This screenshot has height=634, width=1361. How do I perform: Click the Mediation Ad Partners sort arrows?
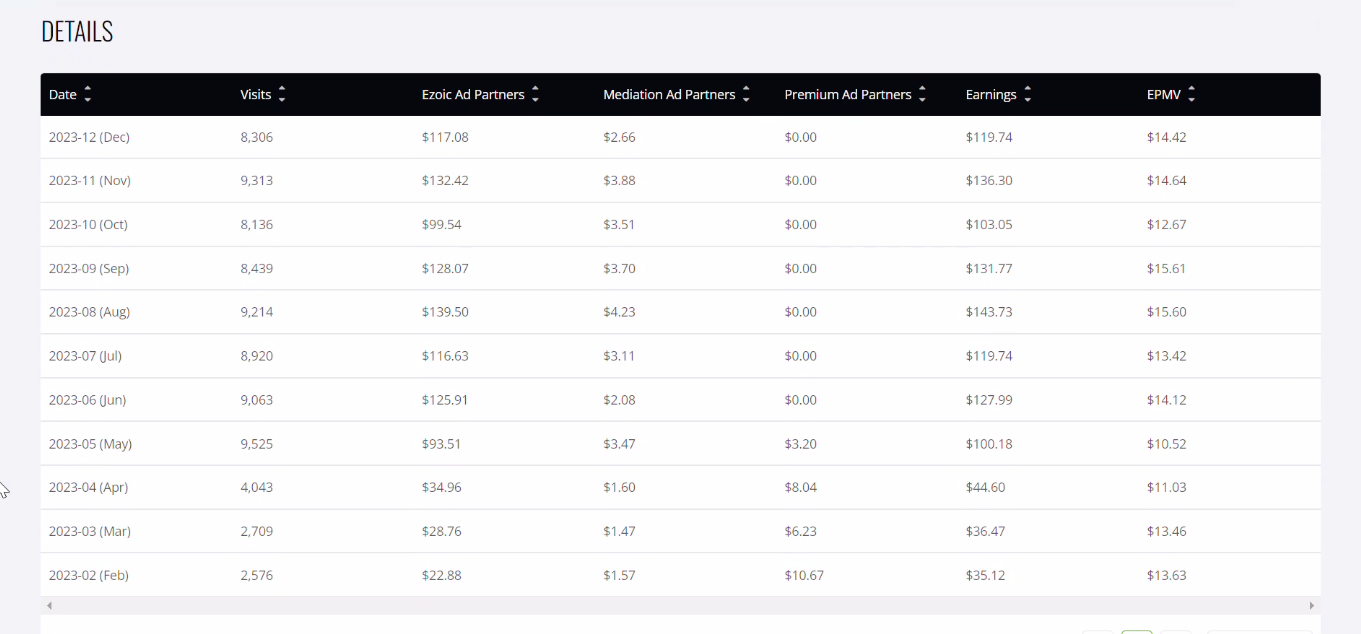coord(746,94)
